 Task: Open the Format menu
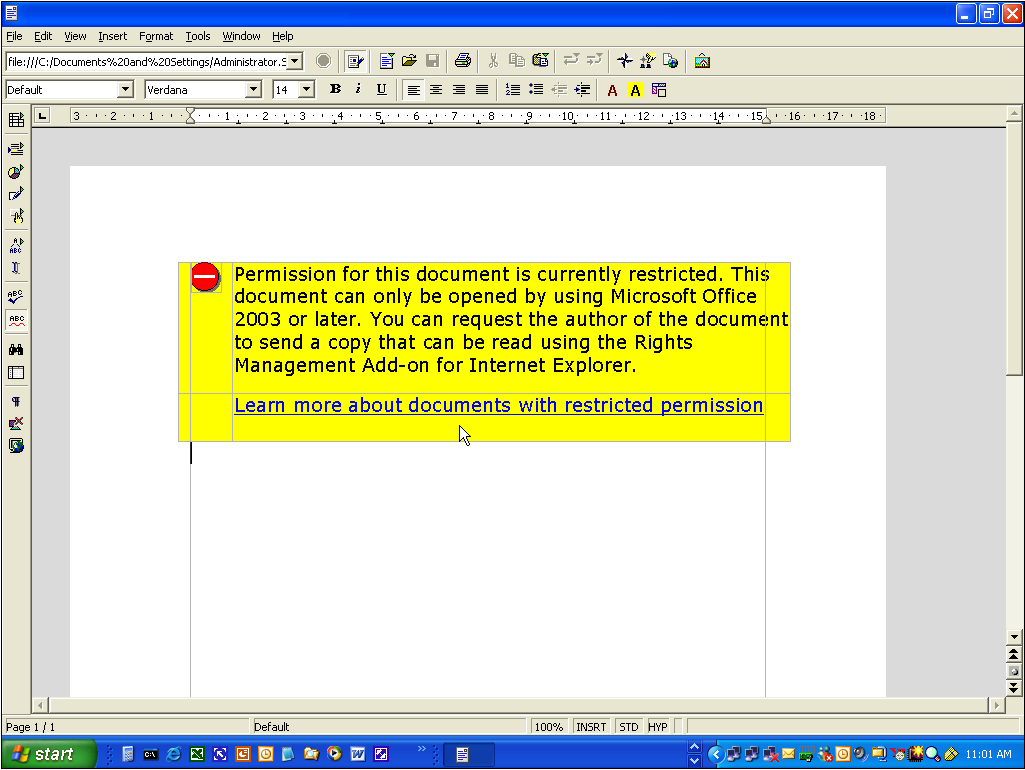(156, 36)
